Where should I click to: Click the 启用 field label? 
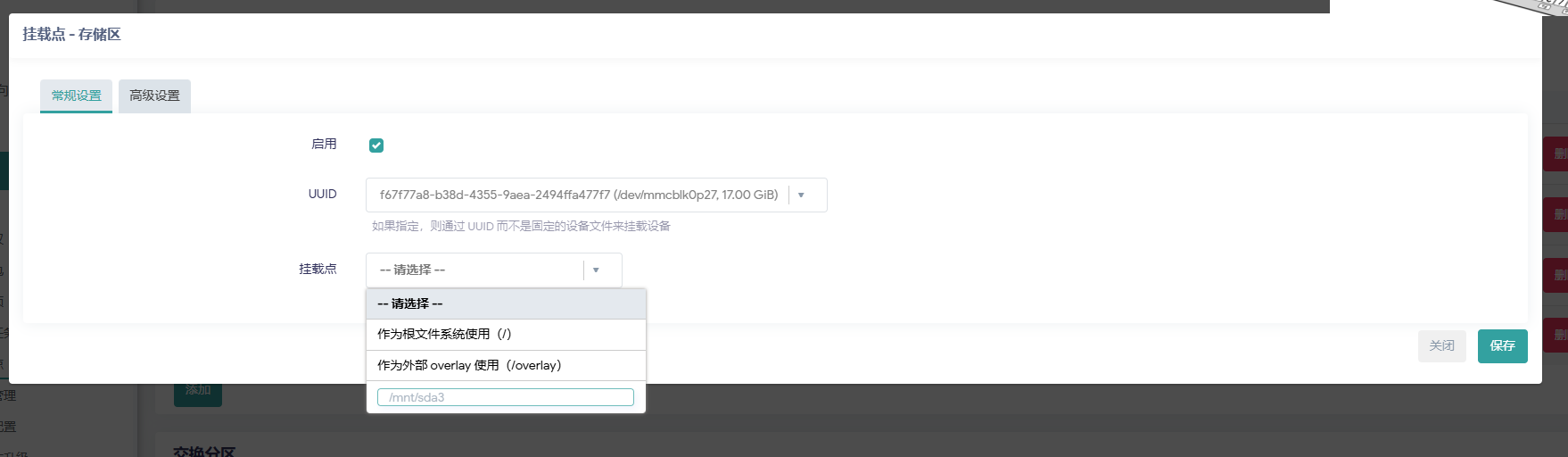tap(324, 144)
